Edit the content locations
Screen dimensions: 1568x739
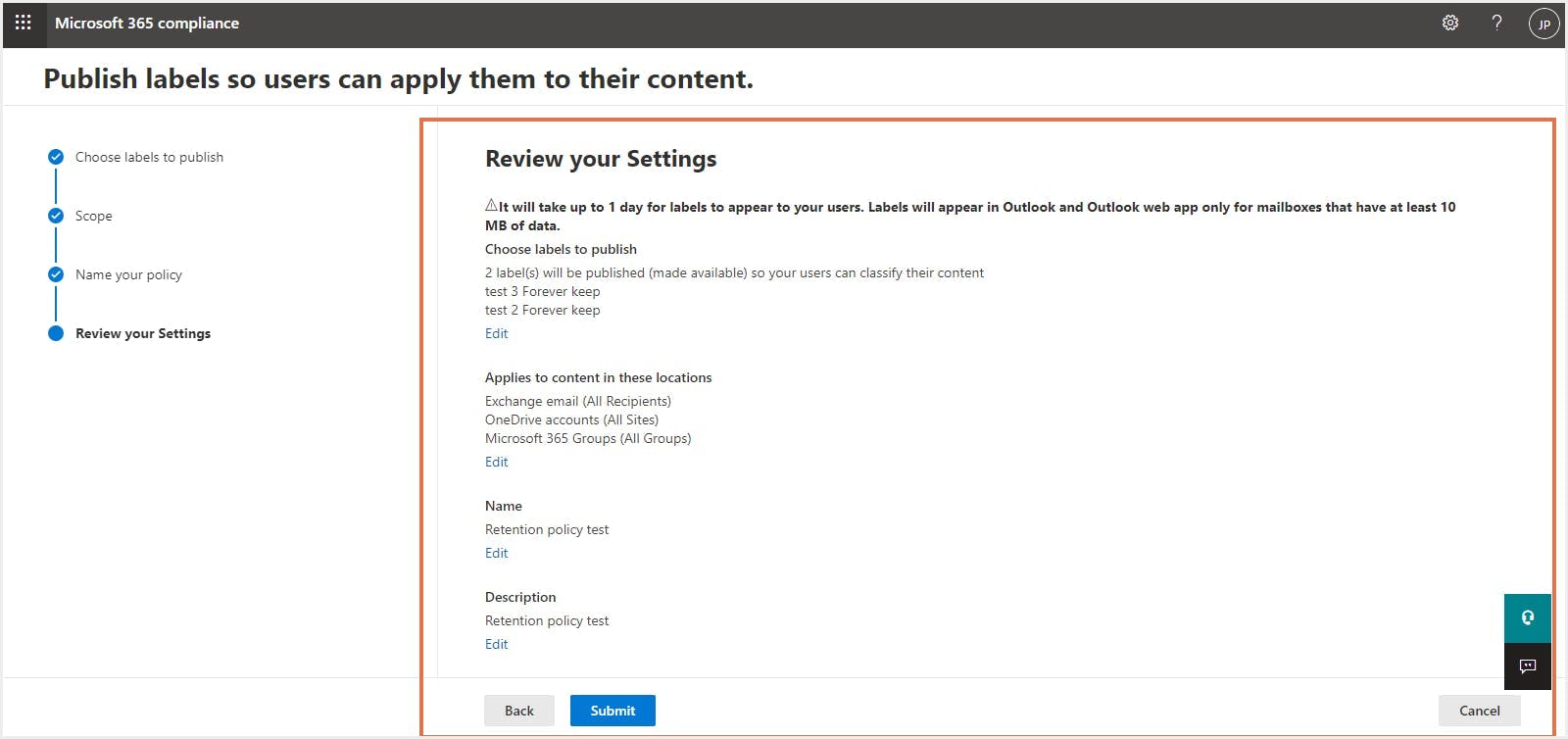tap(496, 462)
